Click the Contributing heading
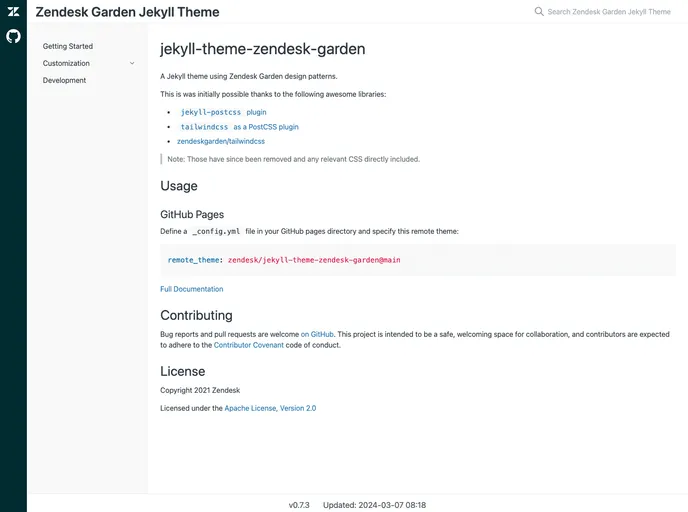Viewport: 688px width, 512px height. tap(197, 315)
